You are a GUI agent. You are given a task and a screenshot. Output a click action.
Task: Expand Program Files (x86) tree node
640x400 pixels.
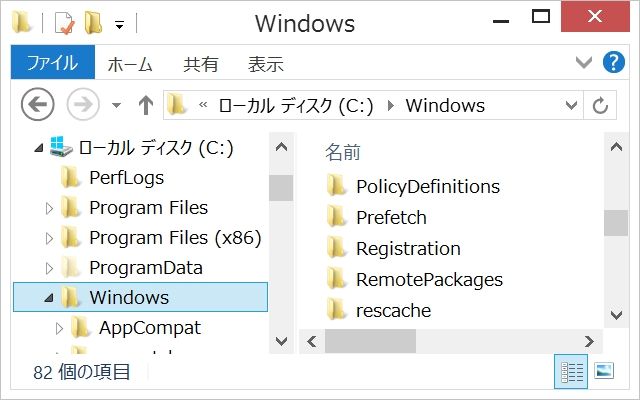(49, 238)
